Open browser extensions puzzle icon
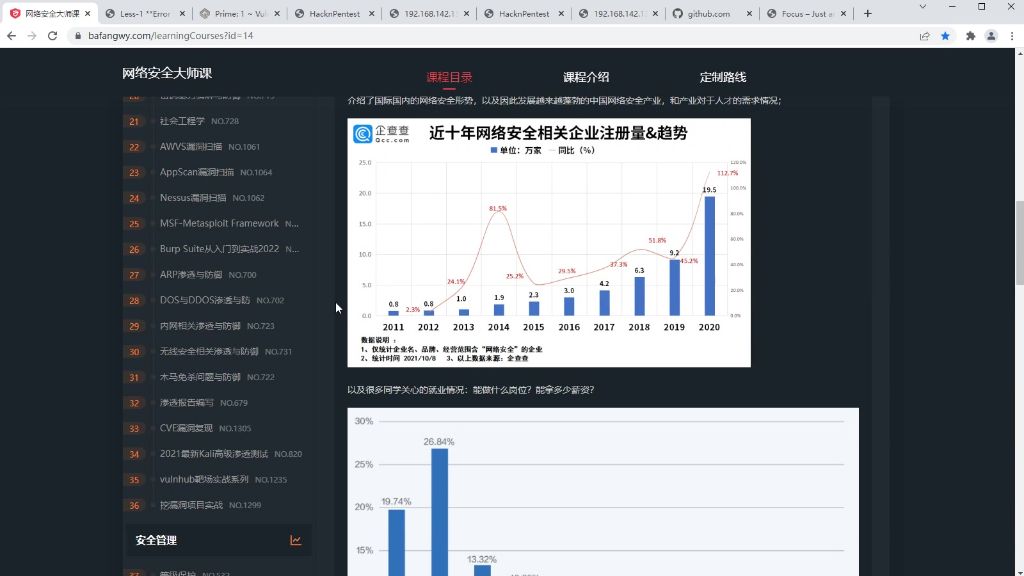 point(970,36)
